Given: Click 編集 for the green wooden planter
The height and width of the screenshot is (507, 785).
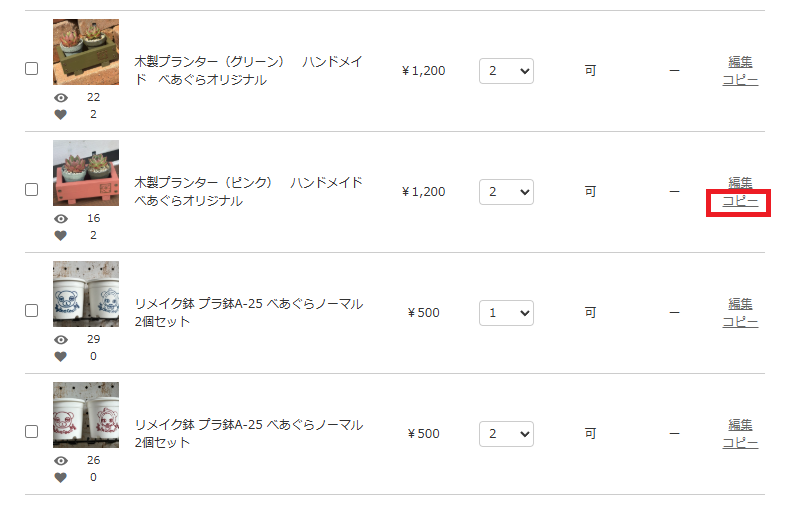Looking at the screenshot, I should click(x=740, y=62).
